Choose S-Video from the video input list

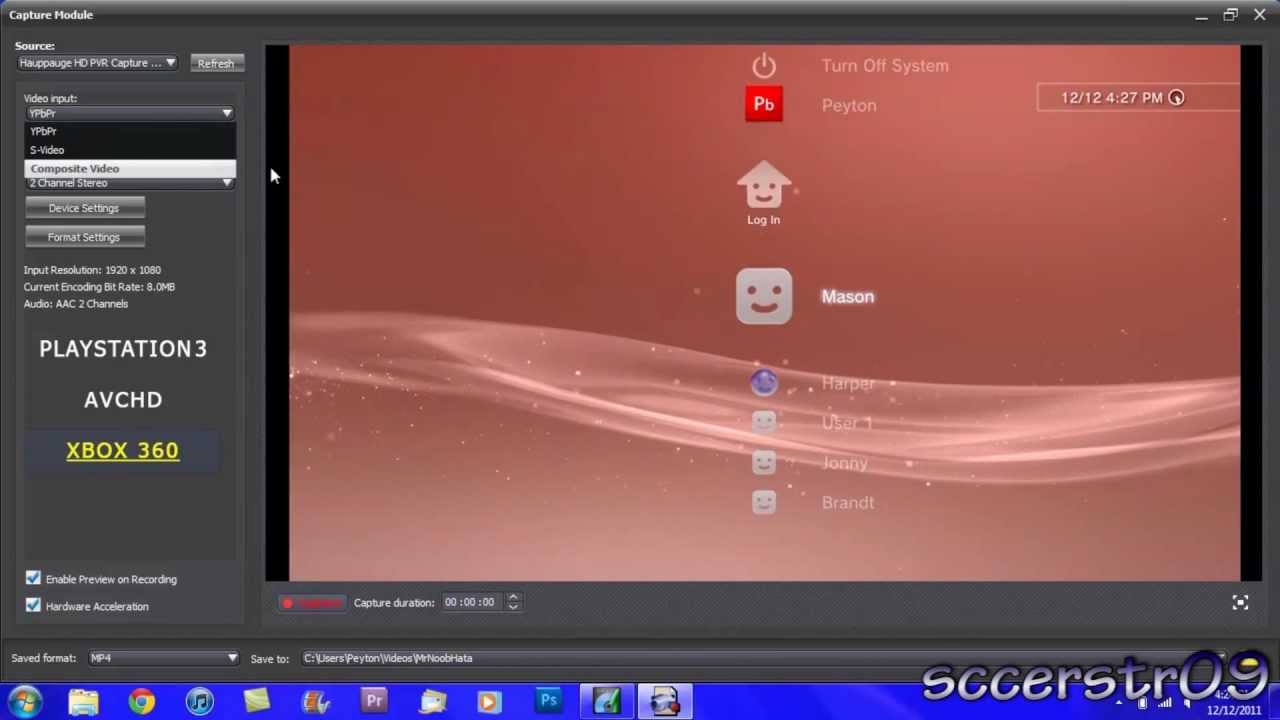tap(130, 150)
